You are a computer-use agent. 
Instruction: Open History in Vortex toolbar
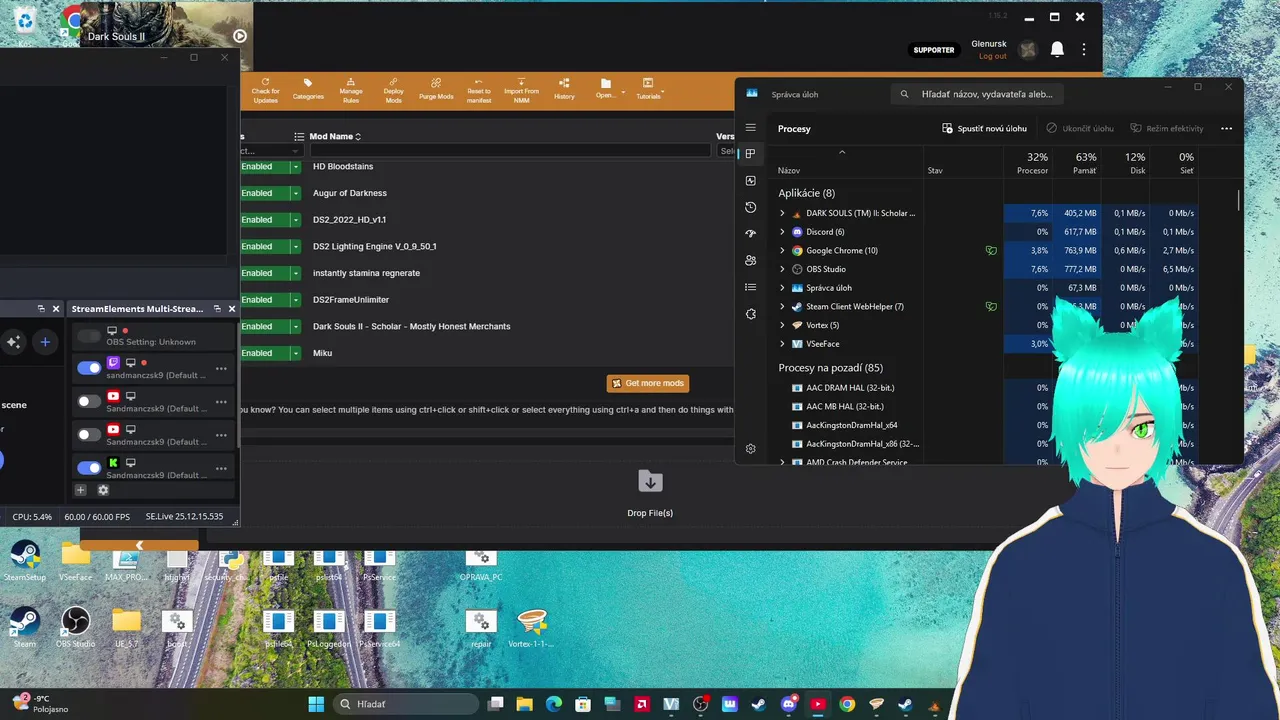coord(564,89)
